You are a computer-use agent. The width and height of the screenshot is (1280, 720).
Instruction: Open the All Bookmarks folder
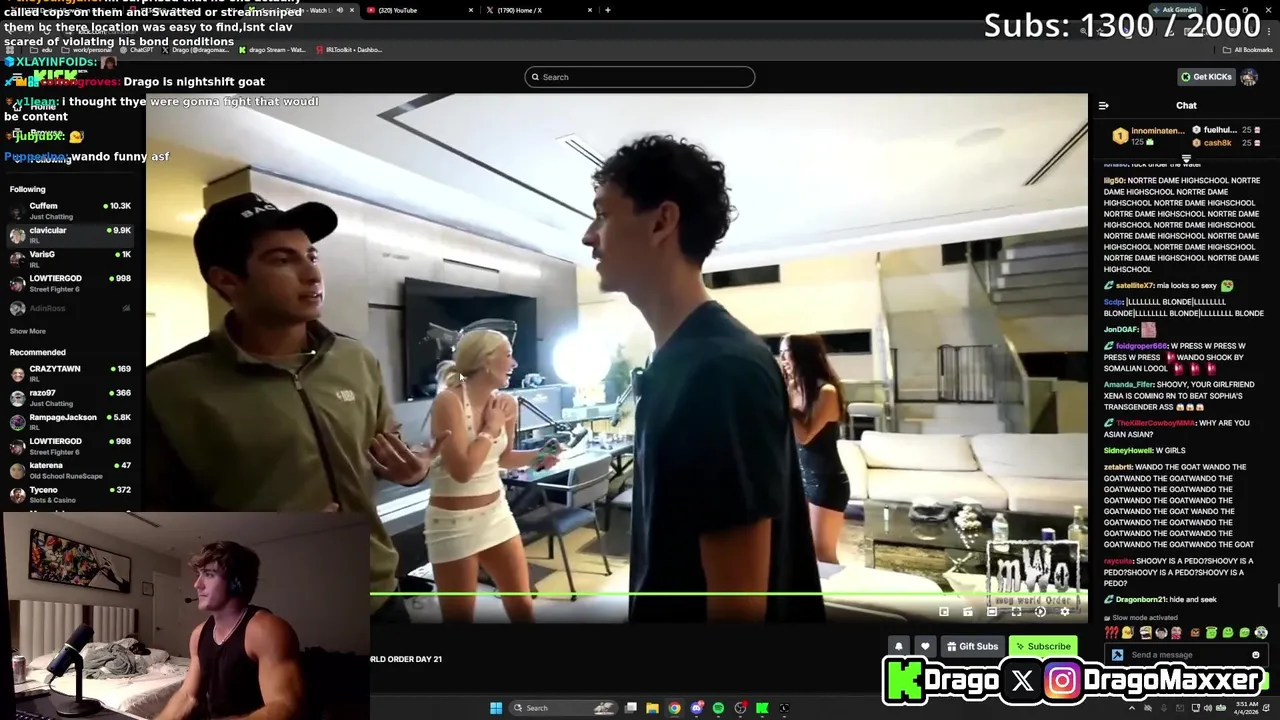1247,49
